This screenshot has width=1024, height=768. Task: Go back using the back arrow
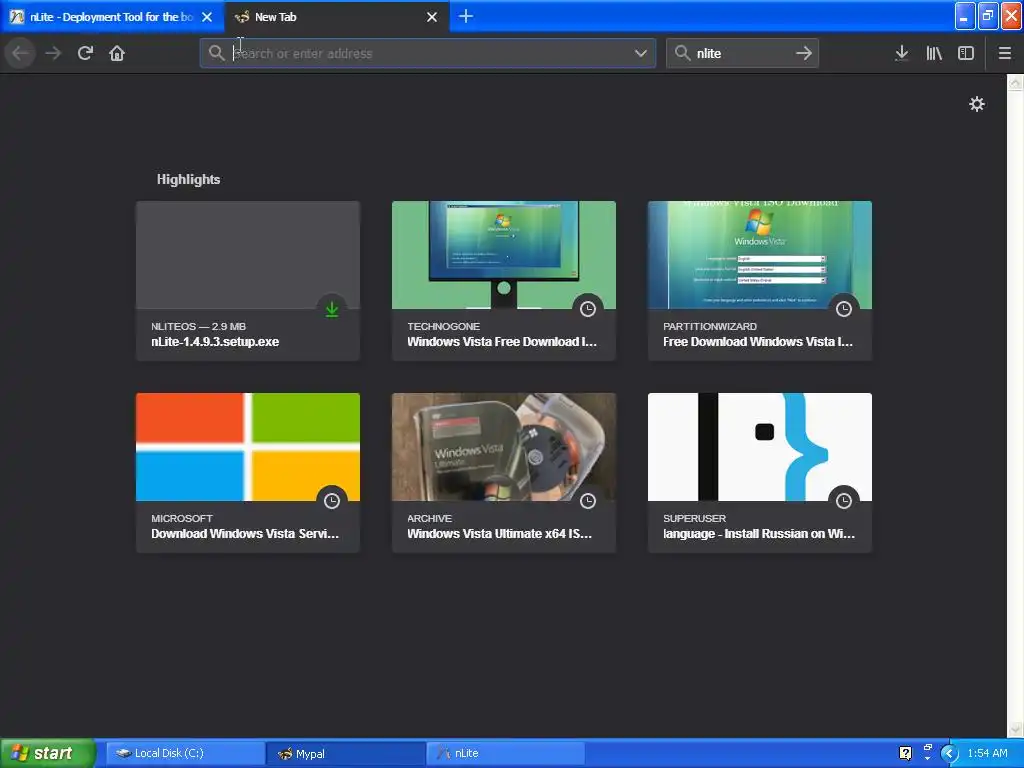pos(20,53)
